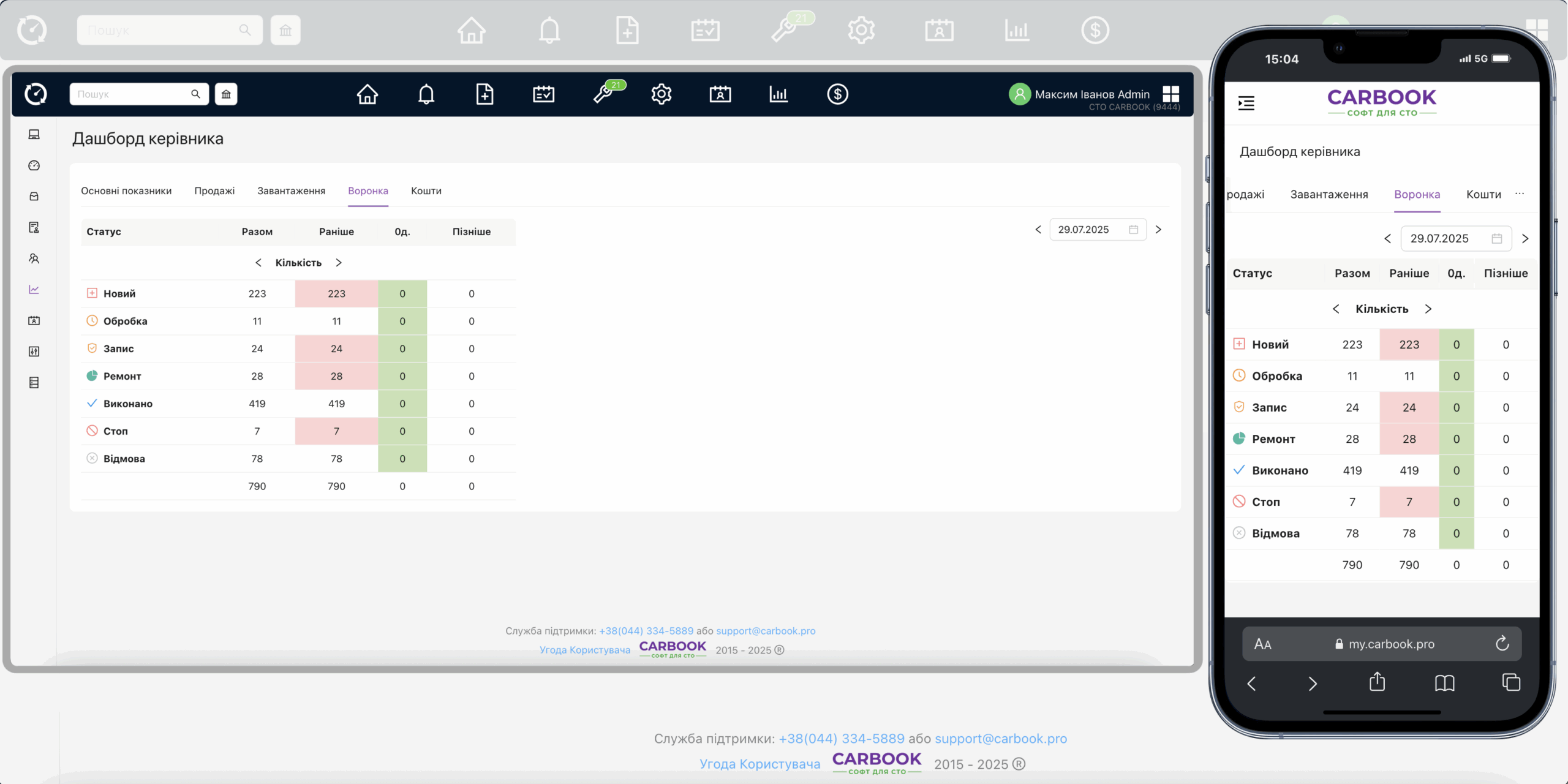Image resolution: width=1568 pixels, height=784 pixels.
Task: Click support@carbook.pro link in inner footer
Action: (x=766, y=631)
